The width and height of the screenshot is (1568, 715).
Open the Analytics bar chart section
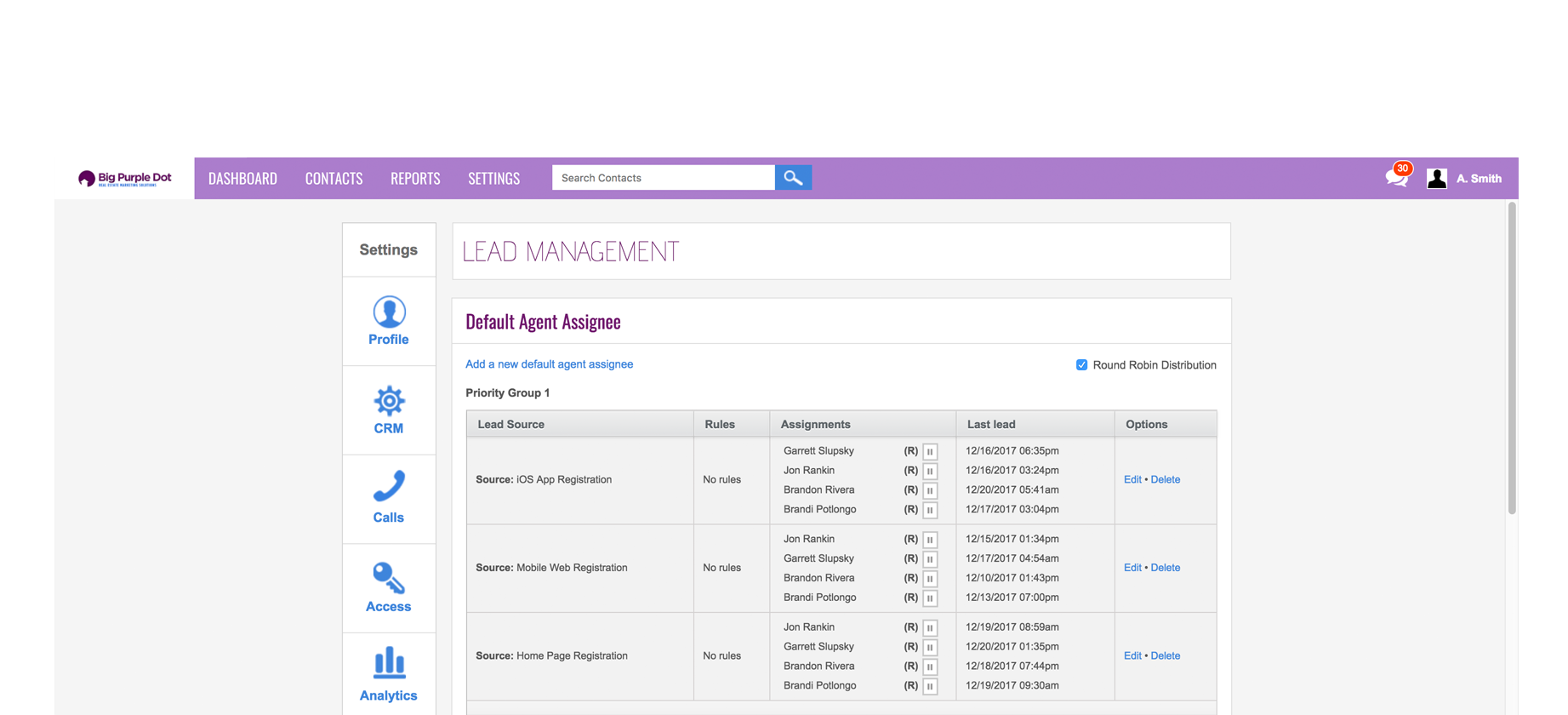(x=389, y=664)
